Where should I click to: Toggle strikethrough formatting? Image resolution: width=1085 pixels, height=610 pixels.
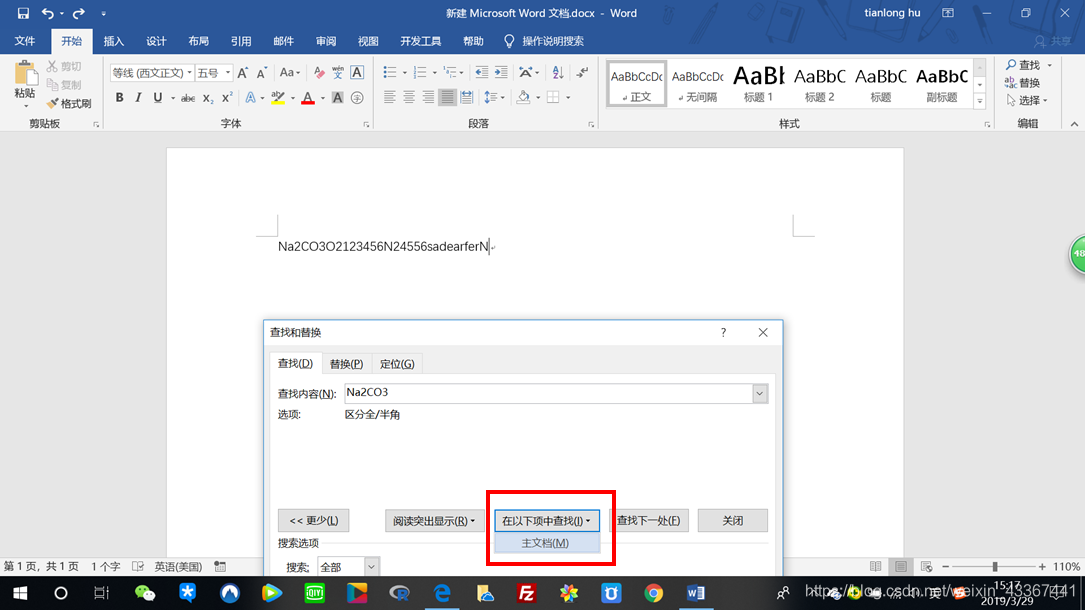click(188, 98)
